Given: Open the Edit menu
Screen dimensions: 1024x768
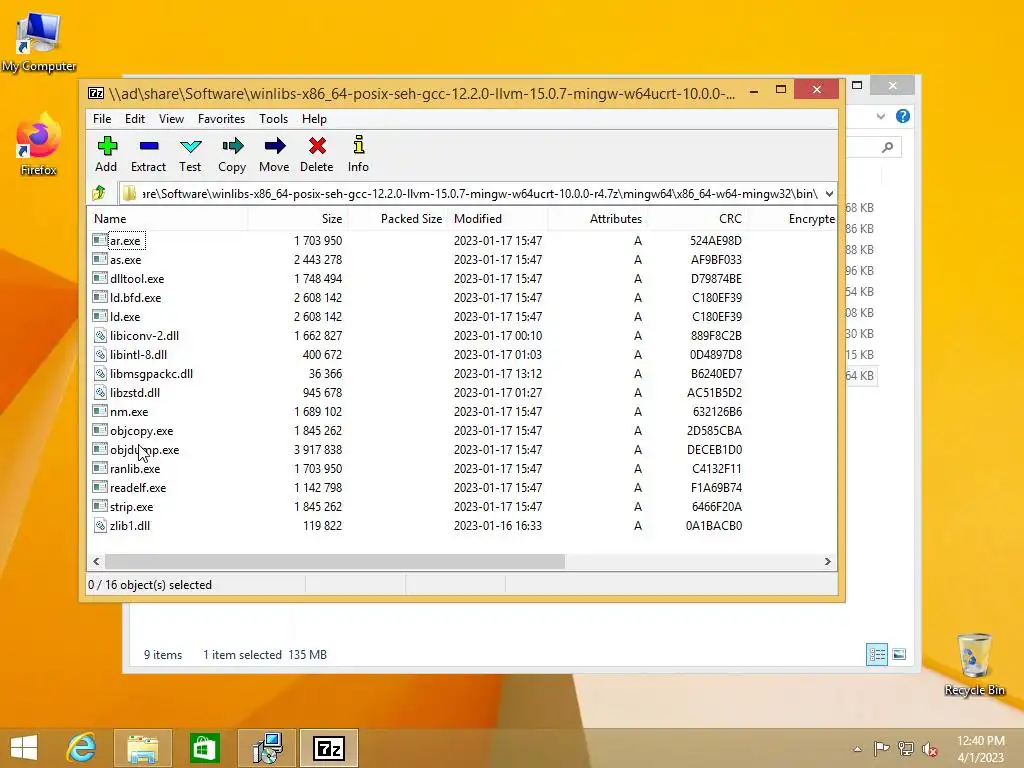Looking at the screenshot, I should [x=135, y=119].
